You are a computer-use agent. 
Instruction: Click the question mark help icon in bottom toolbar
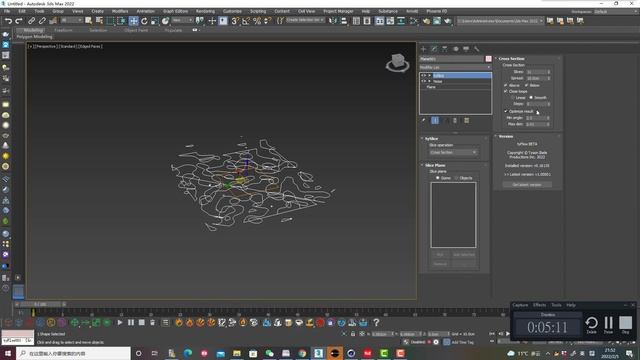[x=376, y=323]
